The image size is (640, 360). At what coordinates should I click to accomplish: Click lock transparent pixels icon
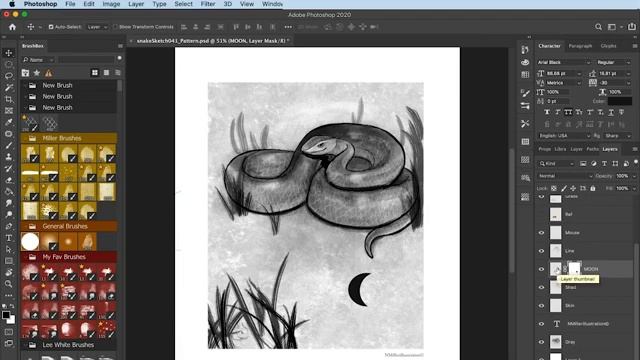[553, 189]
